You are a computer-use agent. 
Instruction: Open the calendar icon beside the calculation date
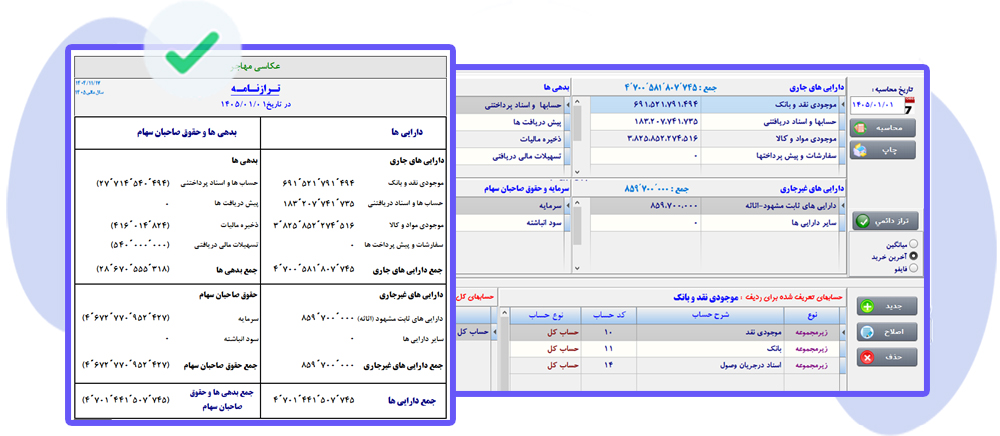[910, 105]
